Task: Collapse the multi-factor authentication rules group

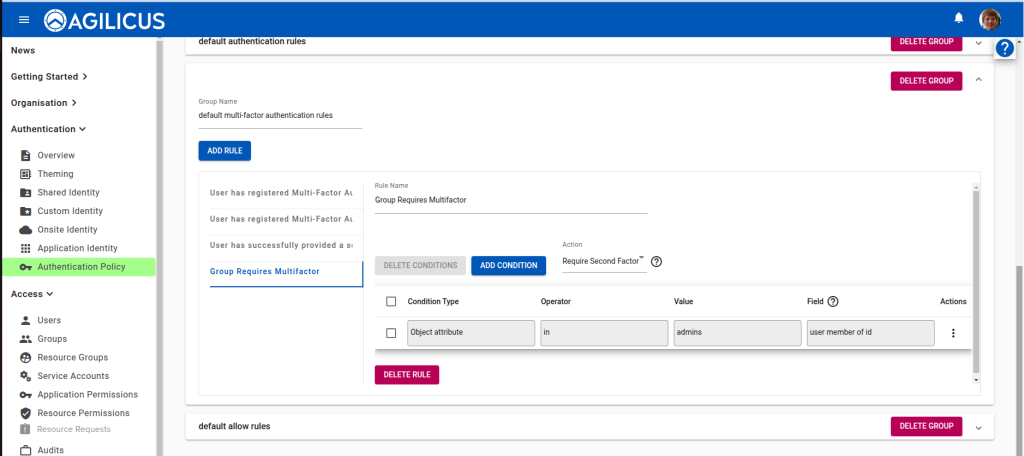Action: (978, 80)
